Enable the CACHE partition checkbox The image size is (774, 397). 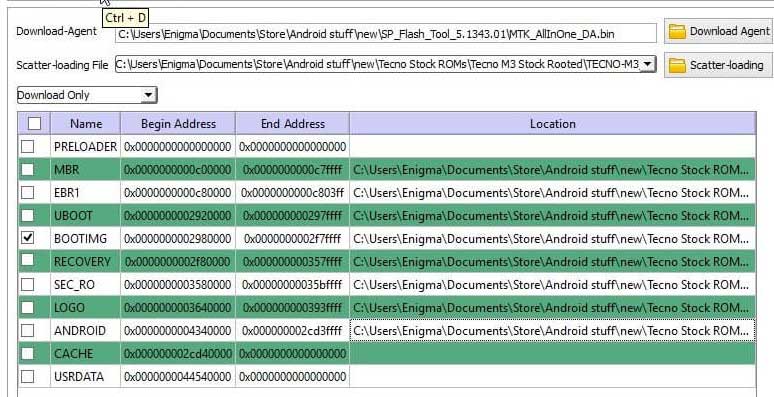coord(28,354)
